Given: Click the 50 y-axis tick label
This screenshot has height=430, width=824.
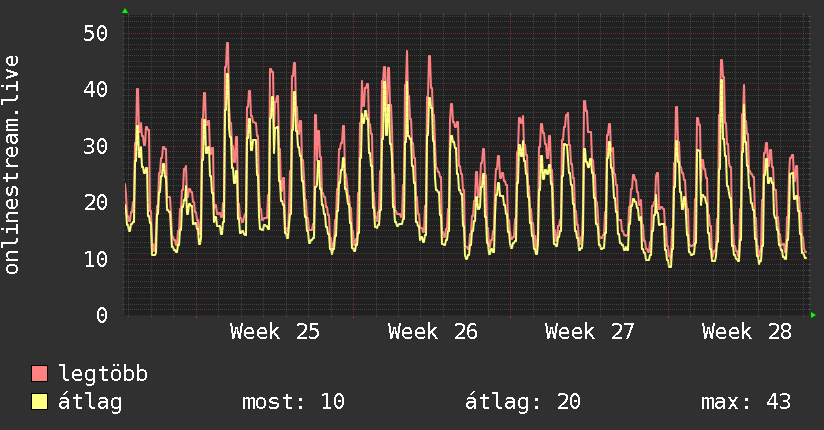Looking at the screenshot, I should pyautogui.click(x=96, y=34).
